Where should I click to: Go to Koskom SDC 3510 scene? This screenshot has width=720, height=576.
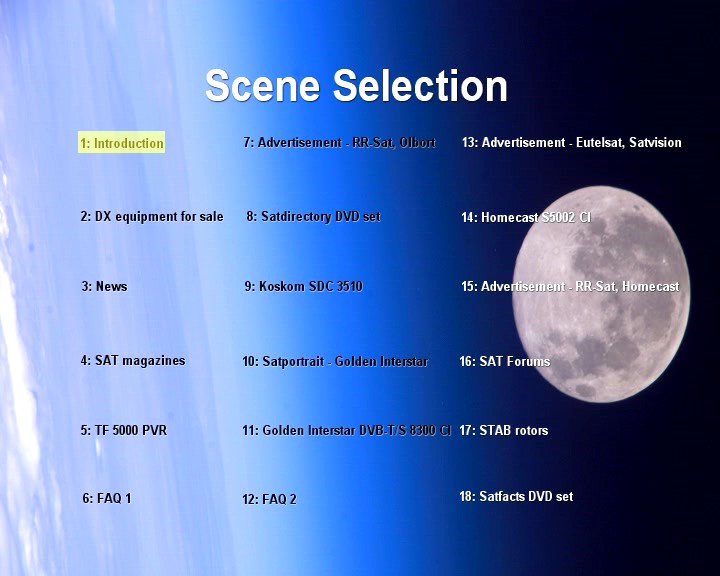pyautogui.click(x=303, y=286)
